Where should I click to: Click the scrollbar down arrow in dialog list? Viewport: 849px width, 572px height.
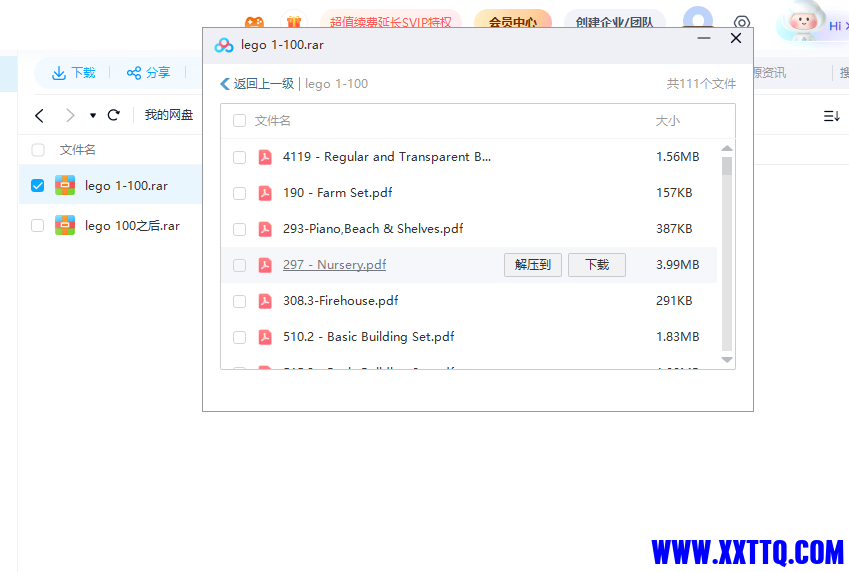(x=727, y=360)
